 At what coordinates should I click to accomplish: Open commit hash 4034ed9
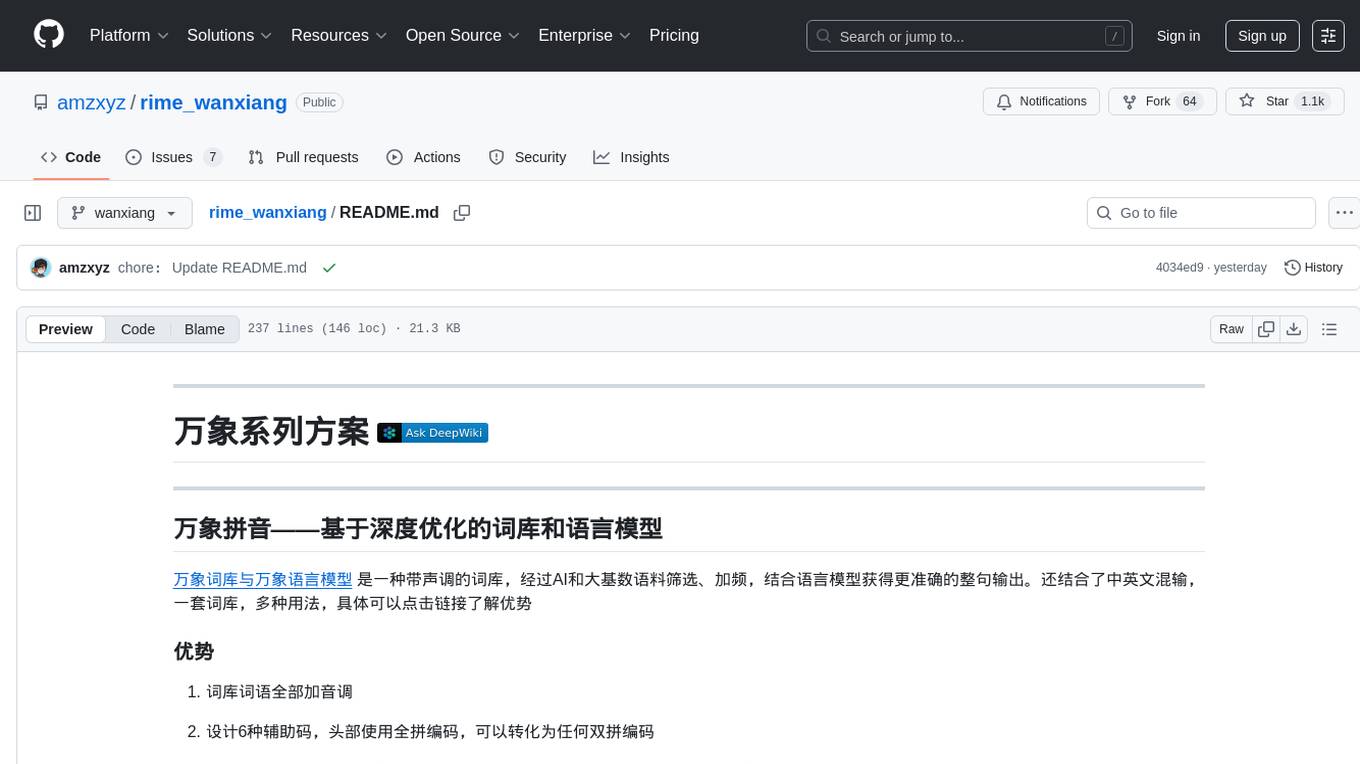(x=1181, y=268)
